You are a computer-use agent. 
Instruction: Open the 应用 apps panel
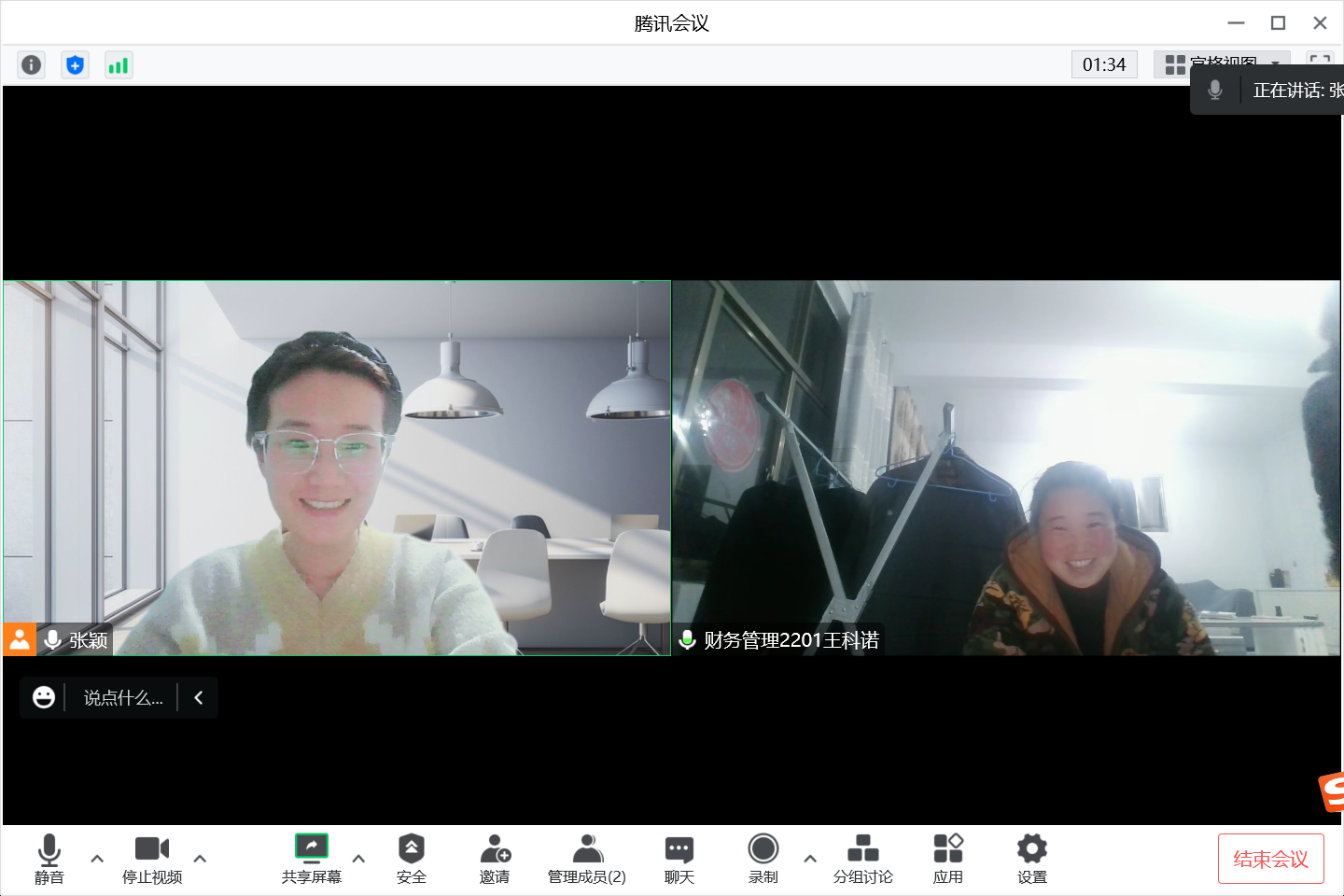click(x=948, y=859)
